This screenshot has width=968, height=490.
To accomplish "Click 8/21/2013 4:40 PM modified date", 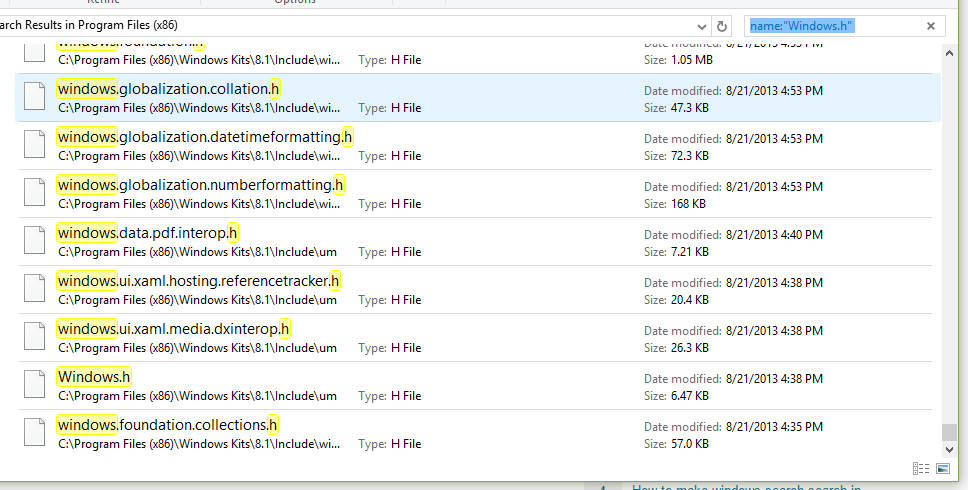I will tap(774, 235).
